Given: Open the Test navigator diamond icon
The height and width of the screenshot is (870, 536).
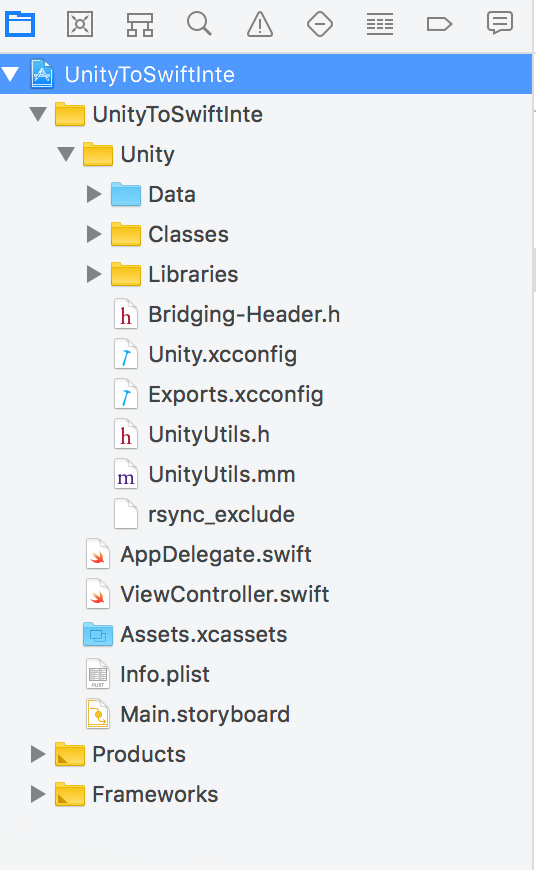Looking at the screenshot, I should [320, 24].
